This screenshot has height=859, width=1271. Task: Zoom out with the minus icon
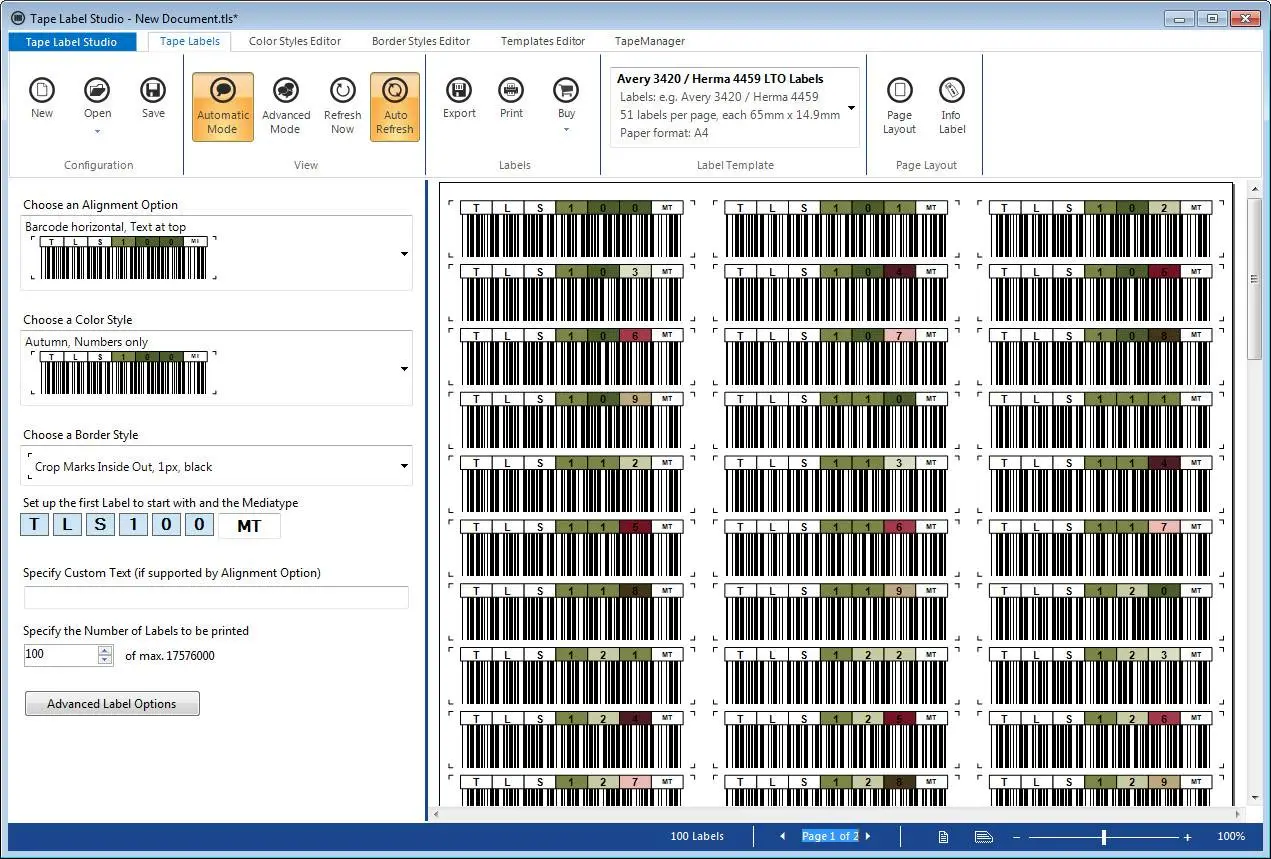1016,836
